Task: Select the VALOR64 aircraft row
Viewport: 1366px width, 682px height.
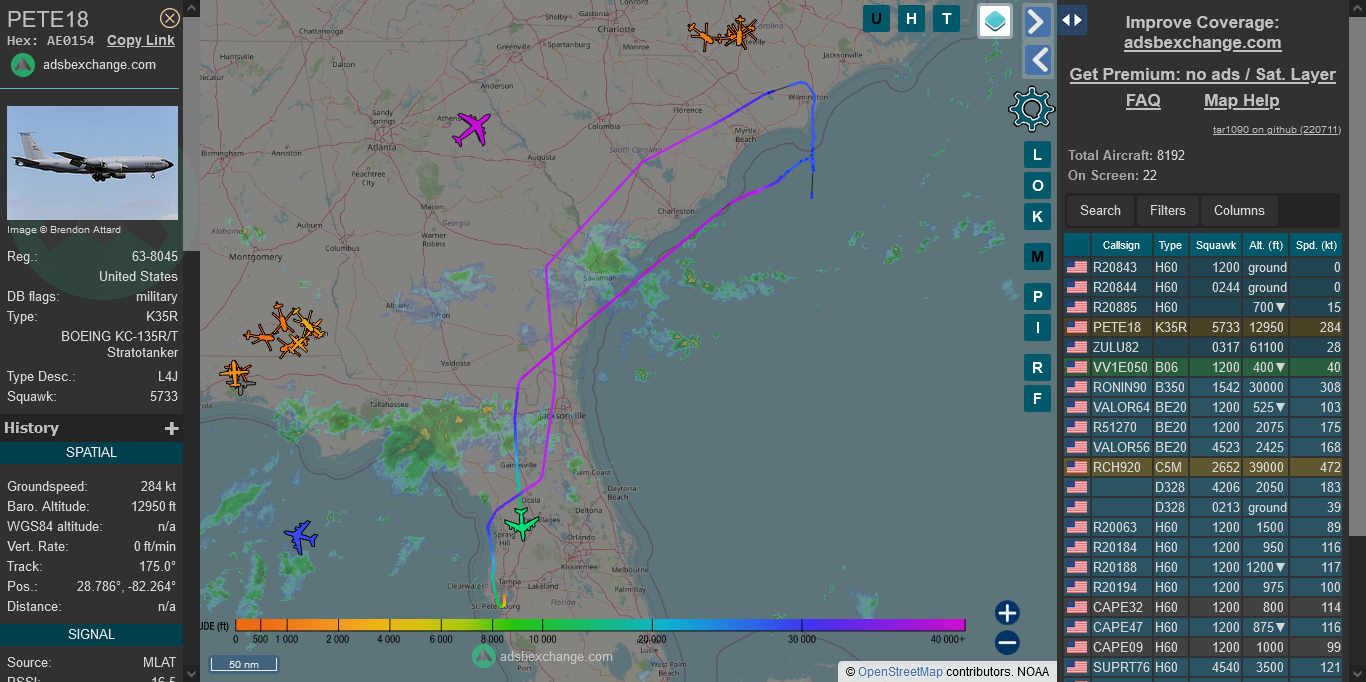Action: [1203, 407]
